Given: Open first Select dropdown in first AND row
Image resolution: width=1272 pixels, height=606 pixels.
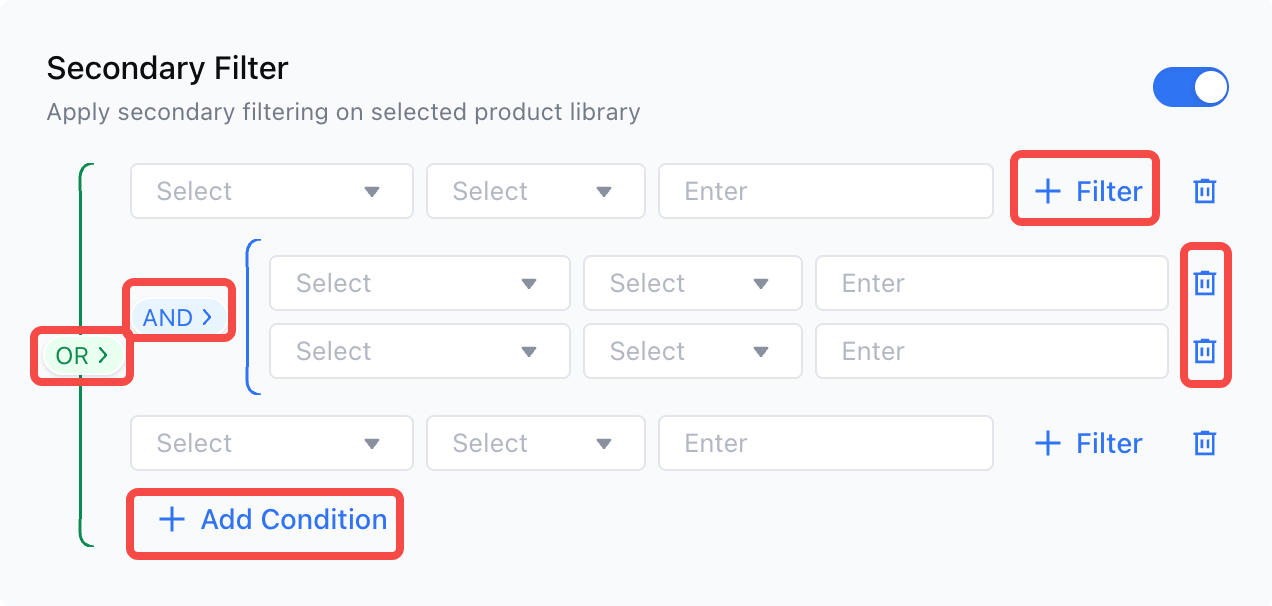Looking at the screenshot, I should click(420, 283).
